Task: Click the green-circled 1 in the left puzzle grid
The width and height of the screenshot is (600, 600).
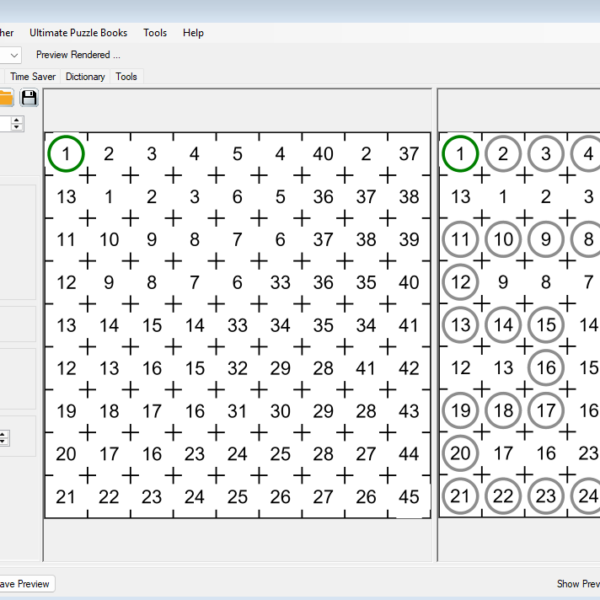Action: pyautogui.click(x=66, y=154)
